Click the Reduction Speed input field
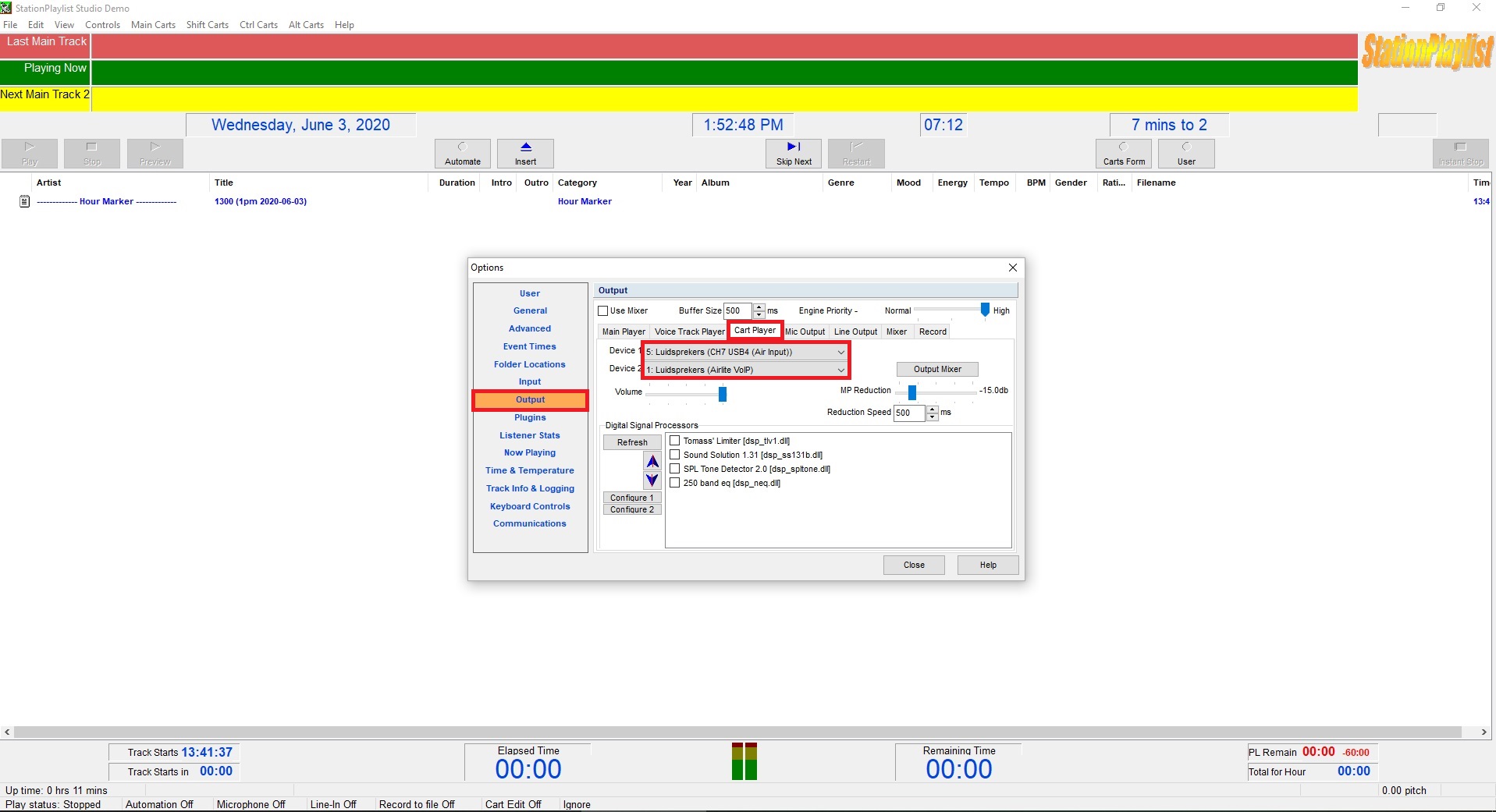Screen dimensions: 1496x812 click(x=908, y=413)
